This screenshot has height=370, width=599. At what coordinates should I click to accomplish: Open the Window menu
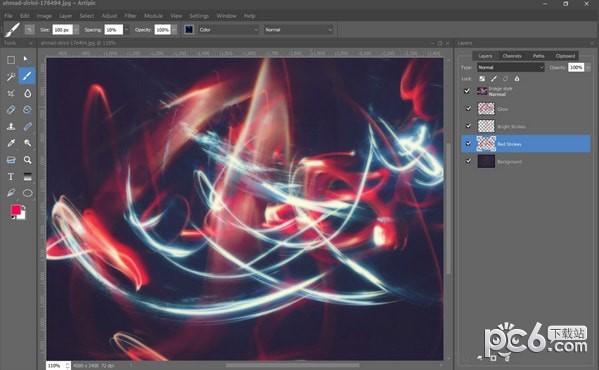227,16
